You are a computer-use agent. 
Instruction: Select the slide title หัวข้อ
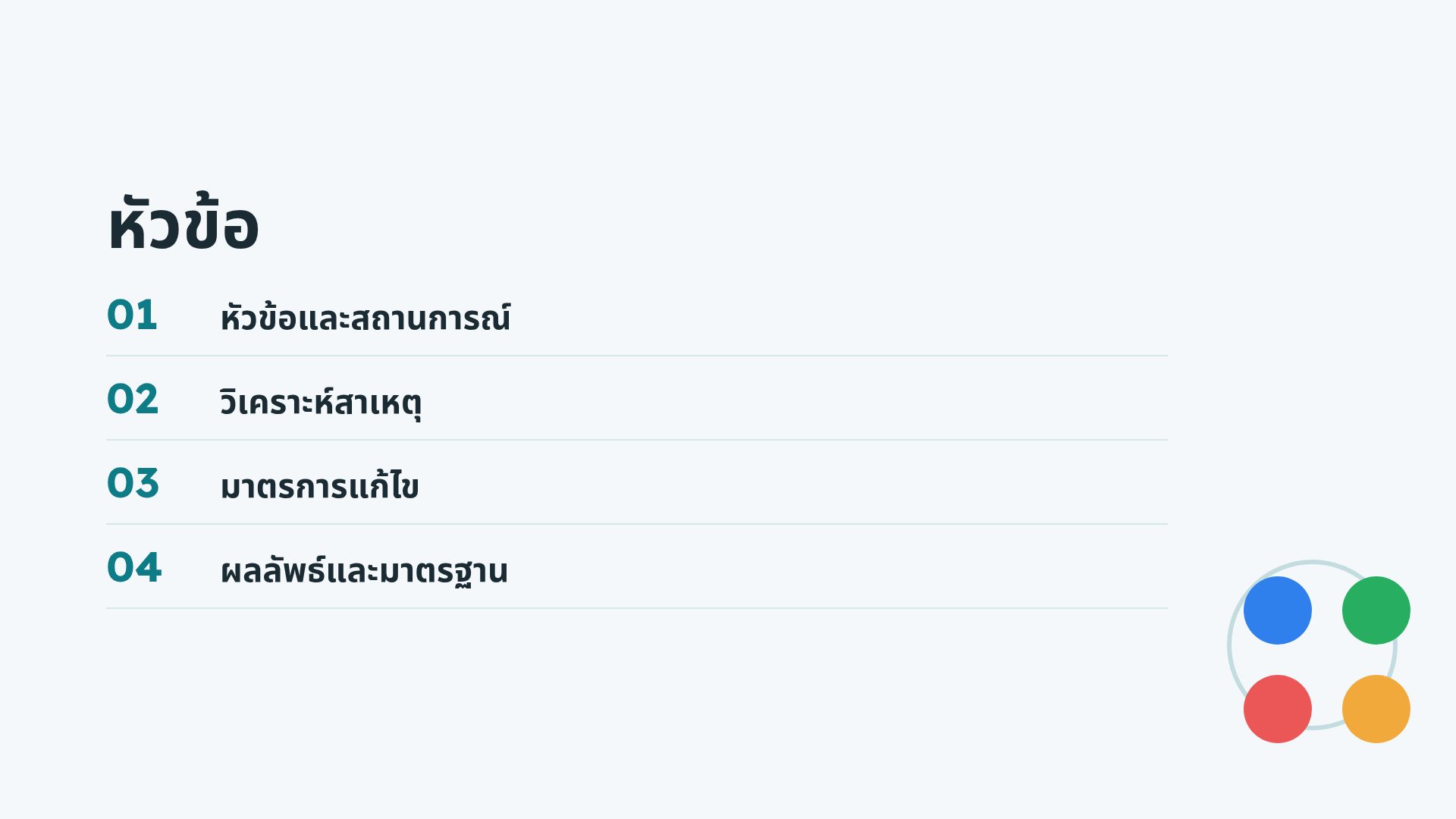(184, 223)
